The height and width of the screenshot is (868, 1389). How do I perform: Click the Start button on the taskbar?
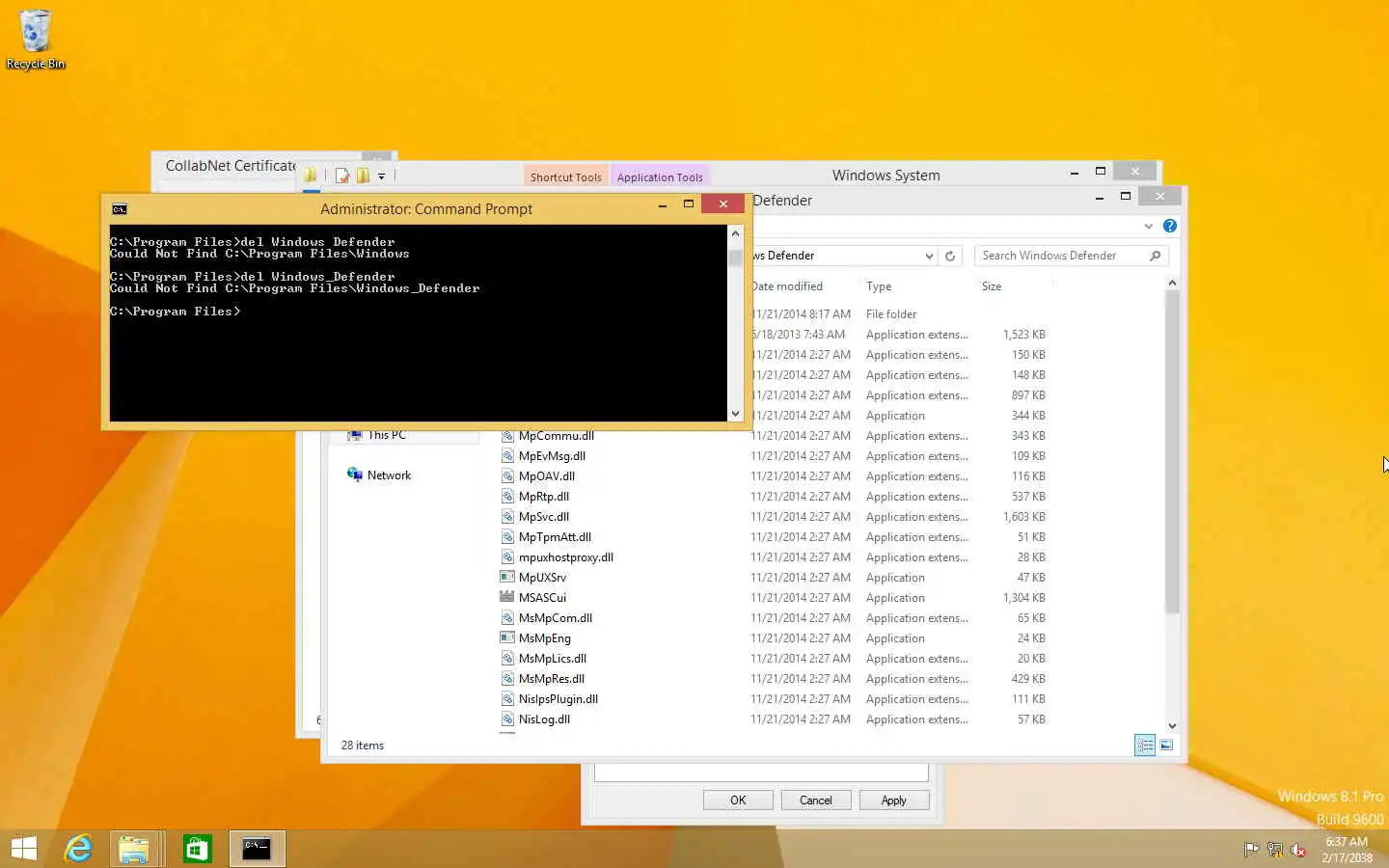(24, 849)
